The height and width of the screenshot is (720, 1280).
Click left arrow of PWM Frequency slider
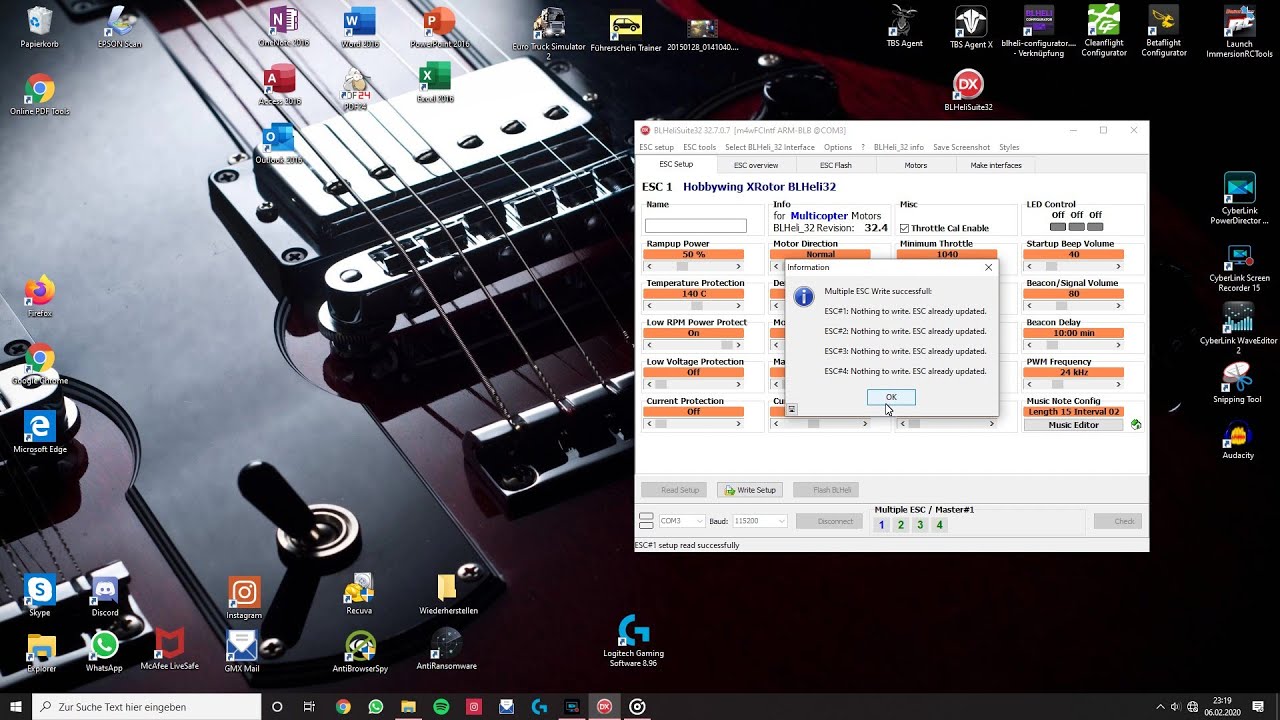click(1029, 384)
